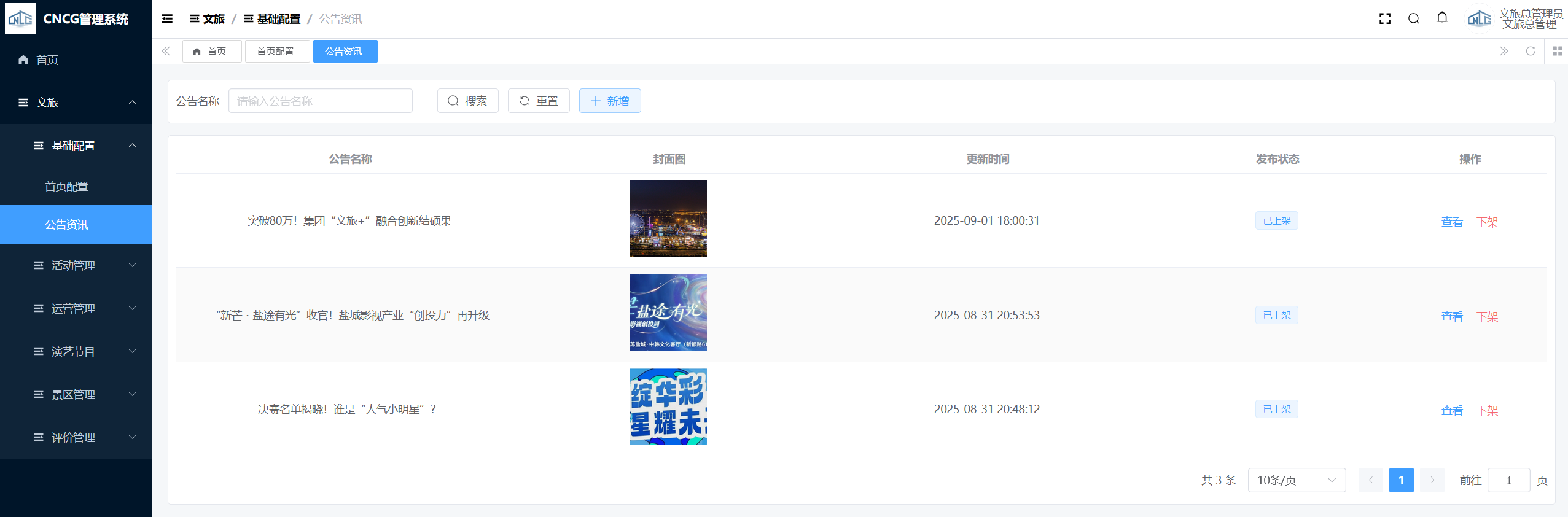Click the 公告名称 search input field
This screenshot has height=517, width=1568.
click(320, 101)
